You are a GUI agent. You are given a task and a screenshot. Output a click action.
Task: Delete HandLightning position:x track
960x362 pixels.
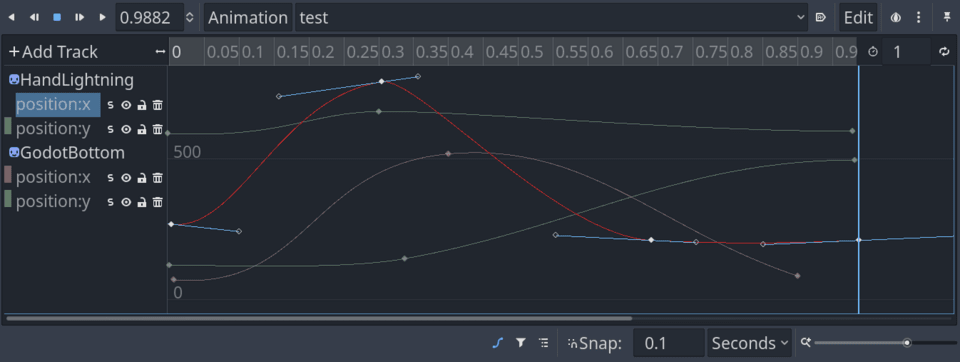pyautogui.click(x=158, y=105)
